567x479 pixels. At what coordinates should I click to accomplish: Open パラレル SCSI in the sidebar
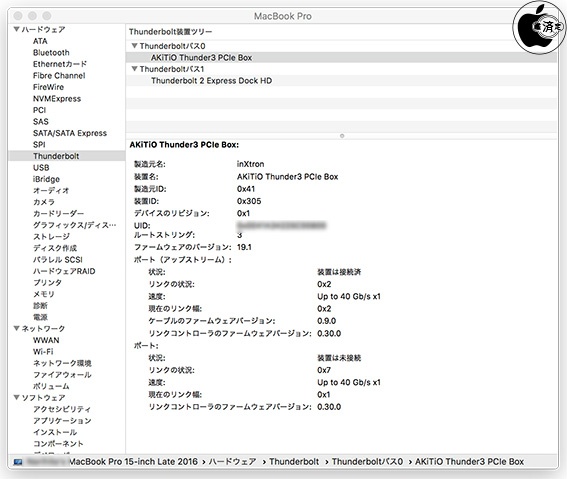[57, 260]
